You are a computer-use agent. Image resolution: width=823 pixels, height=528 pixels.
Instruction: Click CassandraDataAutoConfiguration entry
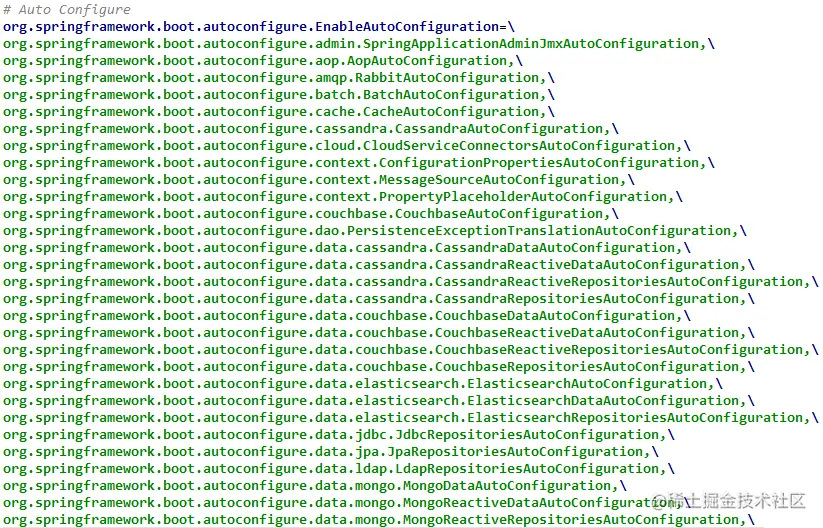click(347, 248)
